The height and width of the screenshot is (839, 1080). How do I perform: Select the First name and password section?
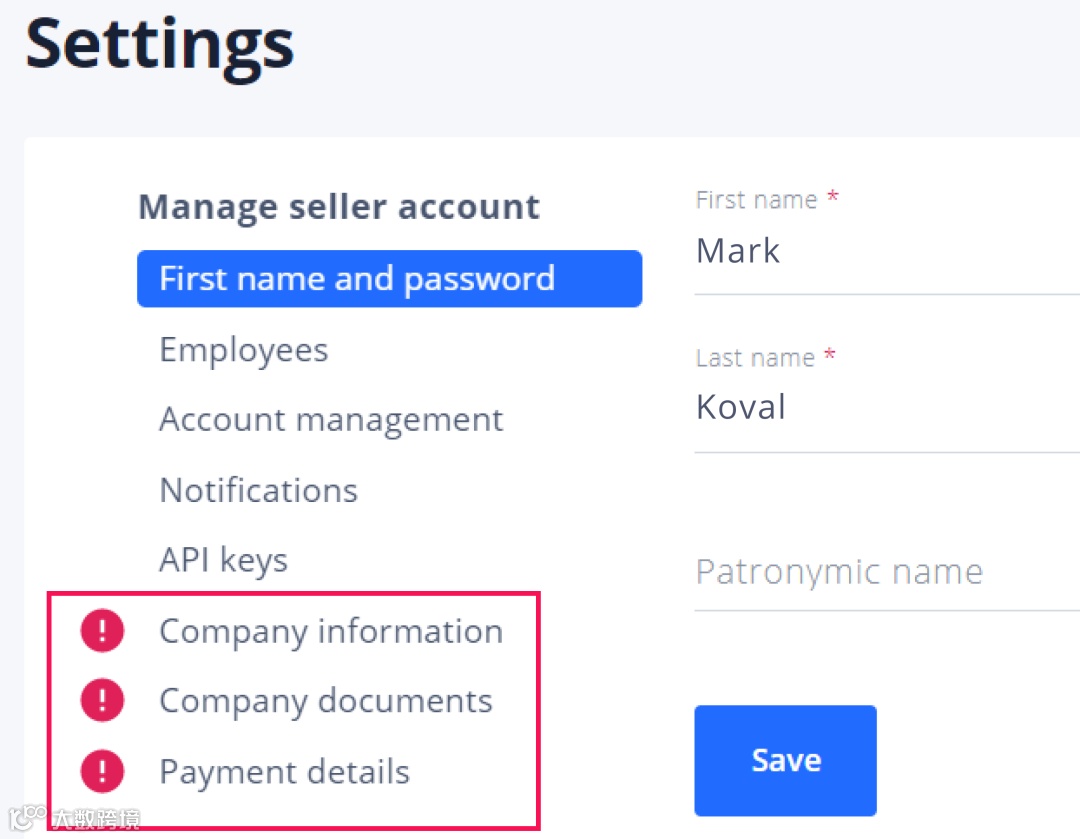389,278
